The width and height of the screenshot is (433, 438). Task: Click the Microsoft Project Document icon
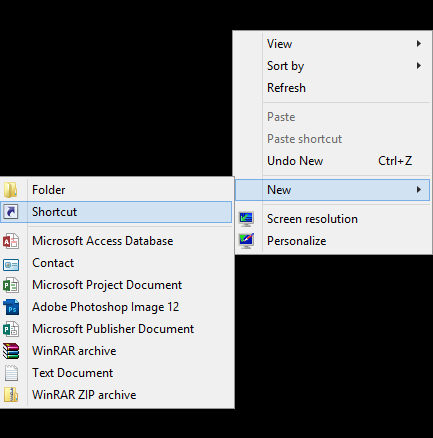point(11,285)
